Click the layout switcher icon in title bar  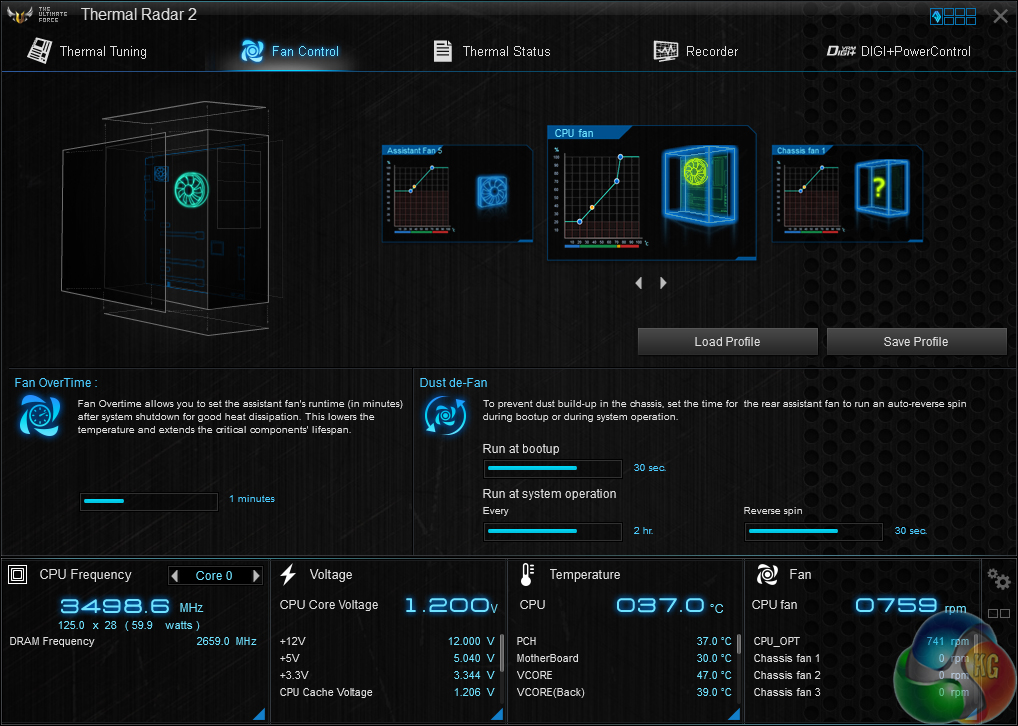[x=952, y=16]
